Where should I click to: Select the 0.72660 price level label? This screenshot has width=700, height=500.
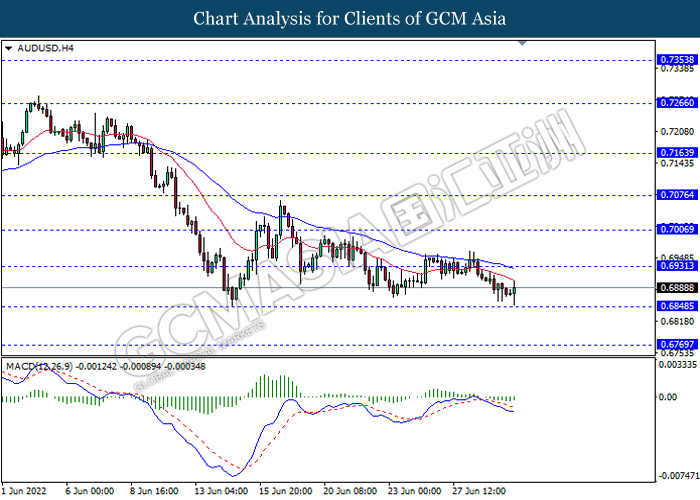(677, 103)
